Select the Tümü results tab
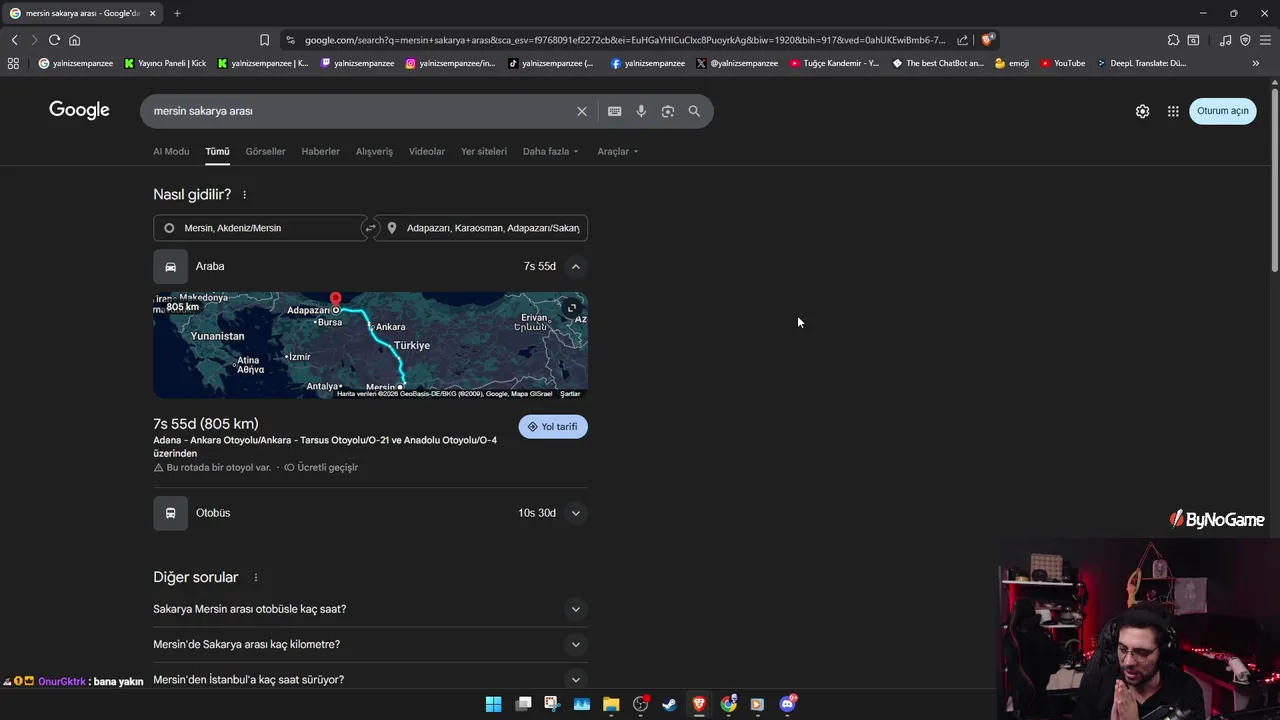 coord(217,151)
